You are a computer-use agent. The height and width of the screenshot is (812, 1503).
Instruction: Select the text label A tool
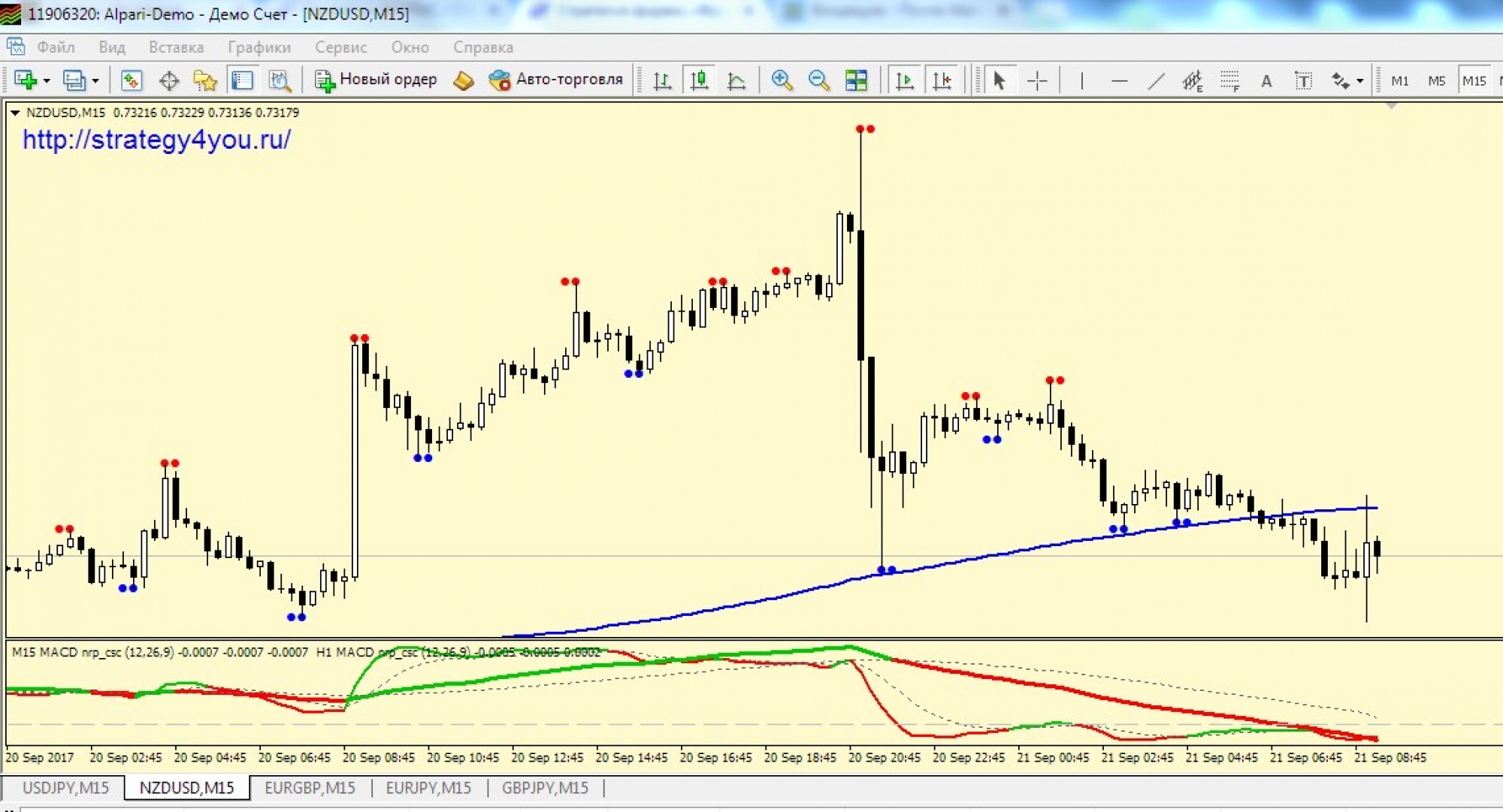1266,80
